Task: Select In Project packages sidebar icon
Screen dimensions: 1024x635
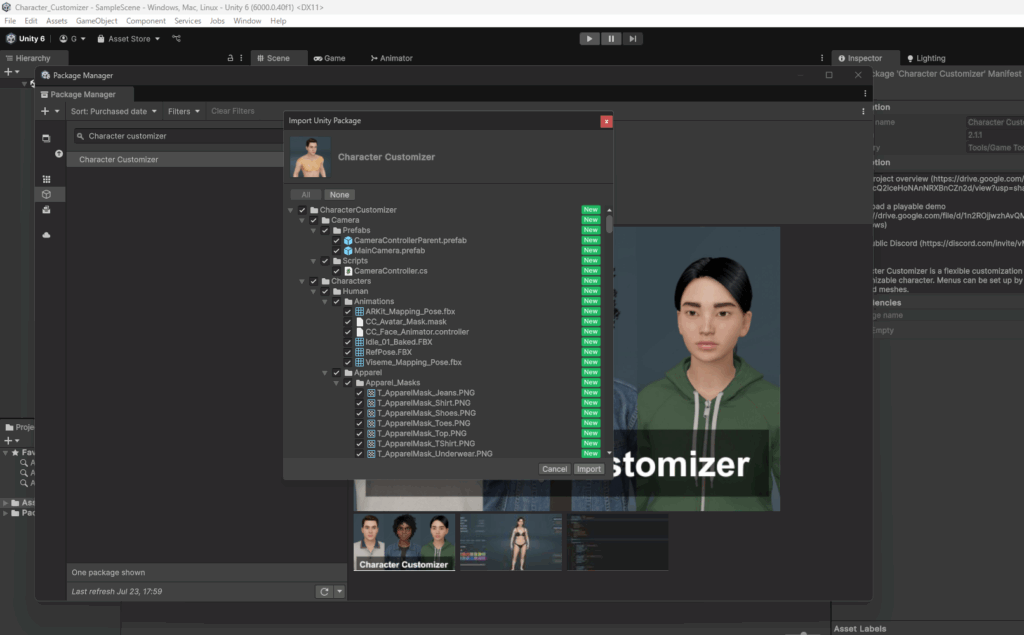Action: (46, 138)
